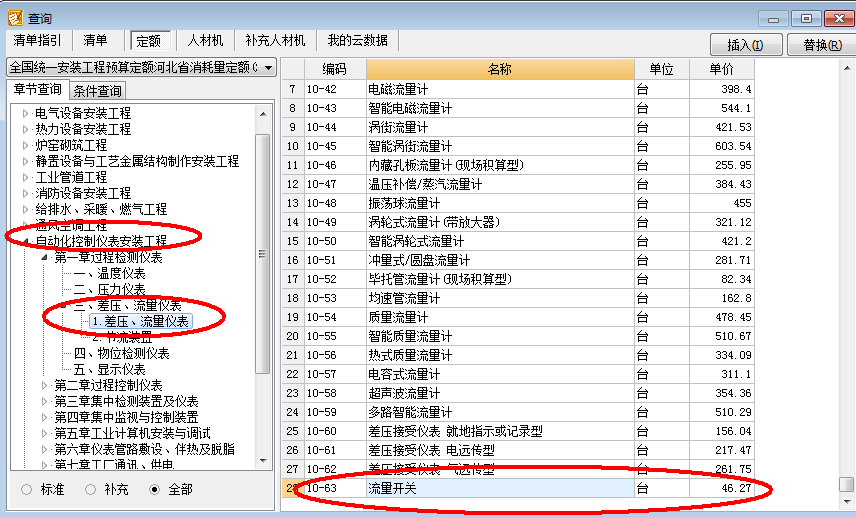
Task: Switch to the 清单指引 tab
Action: click(x=37, y=40)
